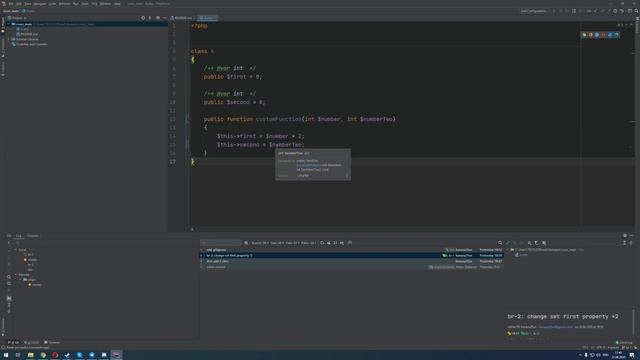Click magnifier icon in commit details toolbar
The height and width of the screenshot is (360, 640).
coord(500,243)
